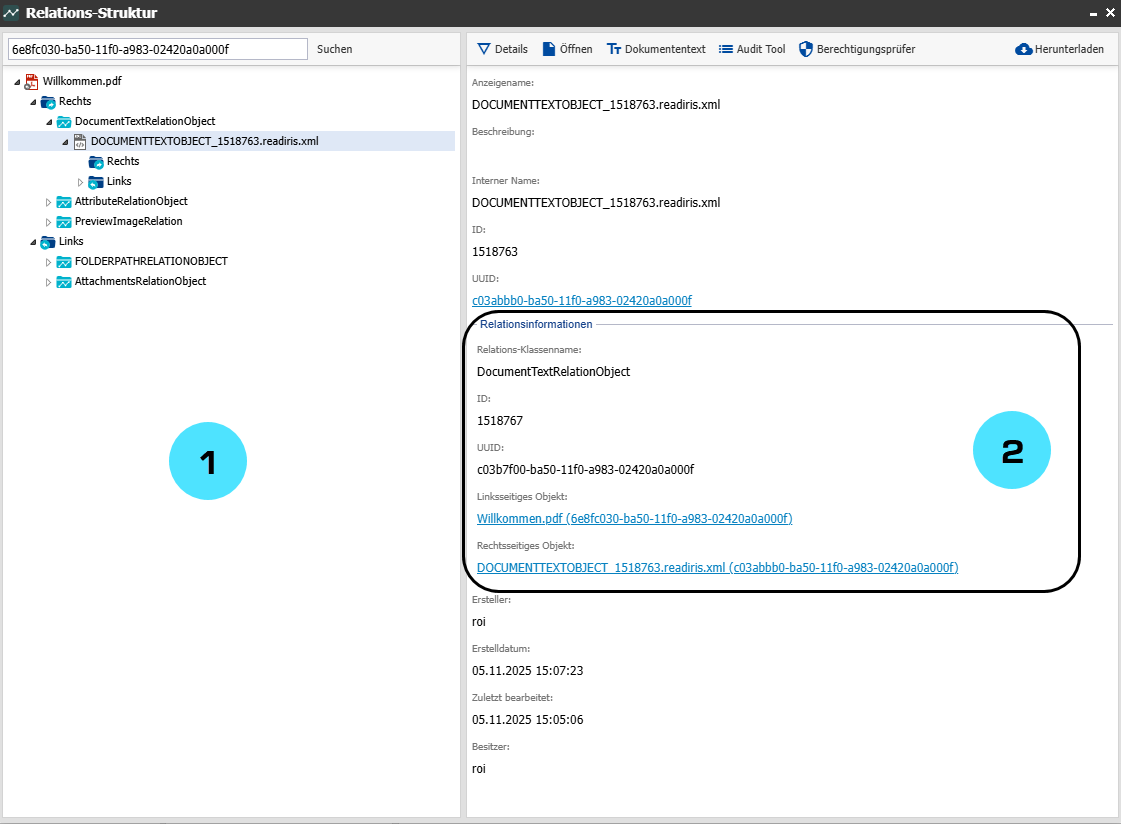
Task: Click the Willkommen.pdf file icon
Action: [x=32, y=81]
